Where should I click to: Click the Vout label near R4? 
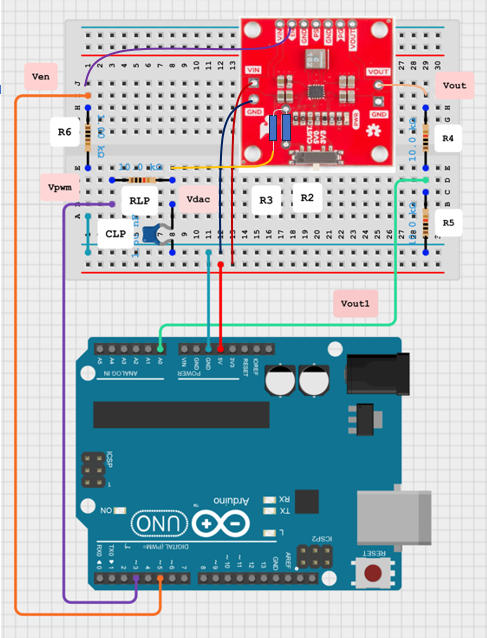point(454,85)
